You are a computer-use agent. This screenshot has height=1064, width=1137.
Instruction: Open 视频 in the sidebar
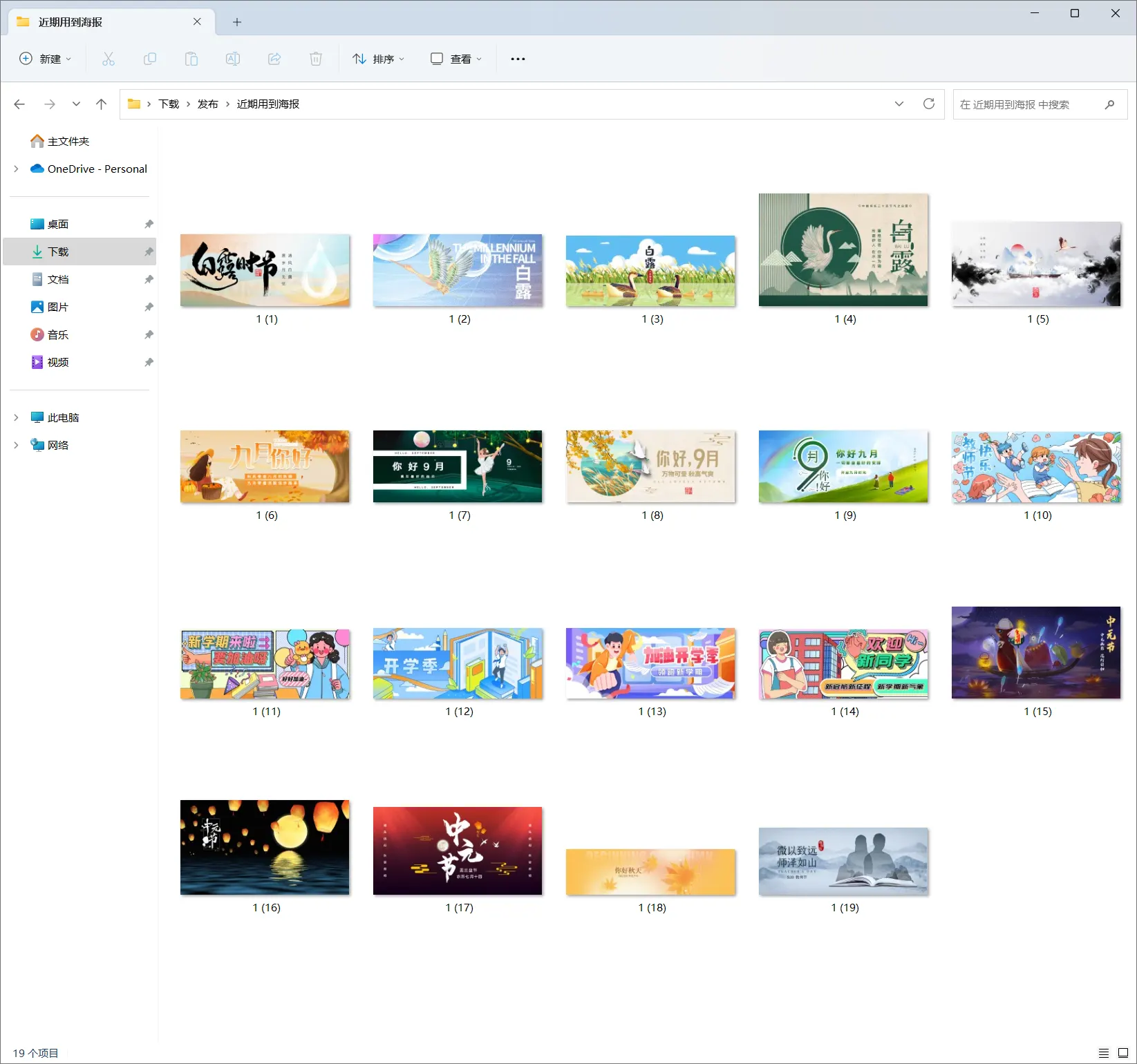click(x=58, y=362)
